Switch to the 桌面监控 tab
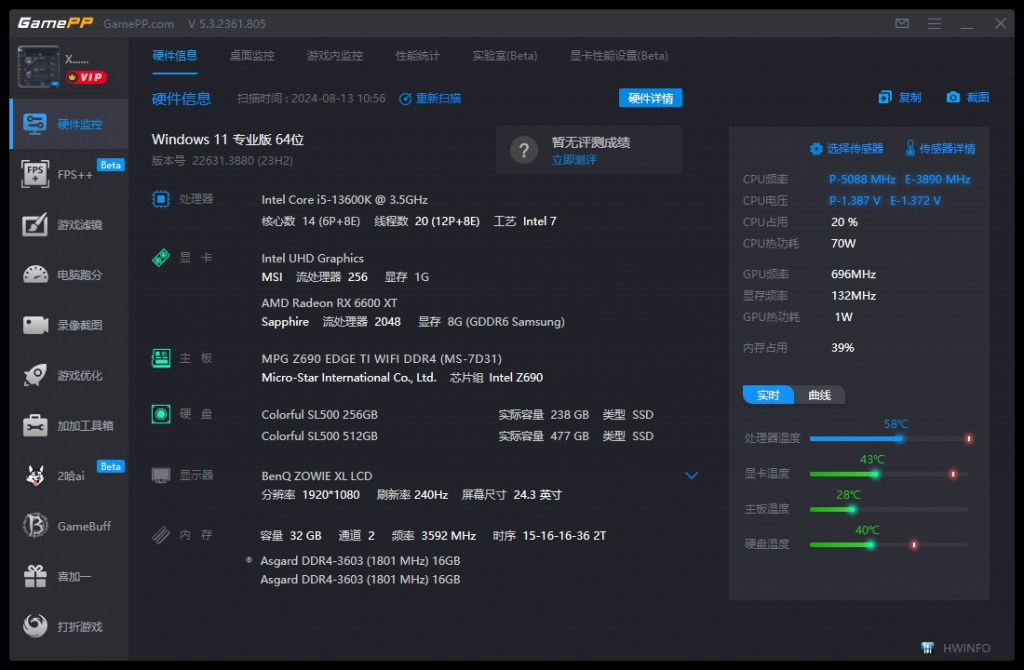 (x=252, y=56)
